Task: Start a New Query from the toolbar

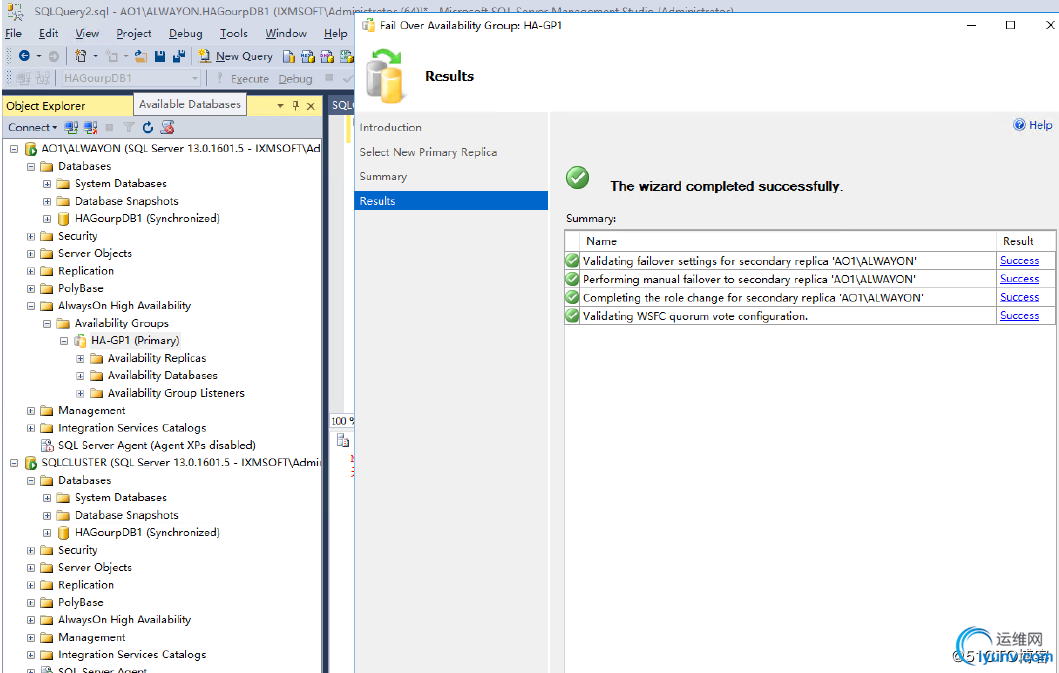Action: (236, 56)
